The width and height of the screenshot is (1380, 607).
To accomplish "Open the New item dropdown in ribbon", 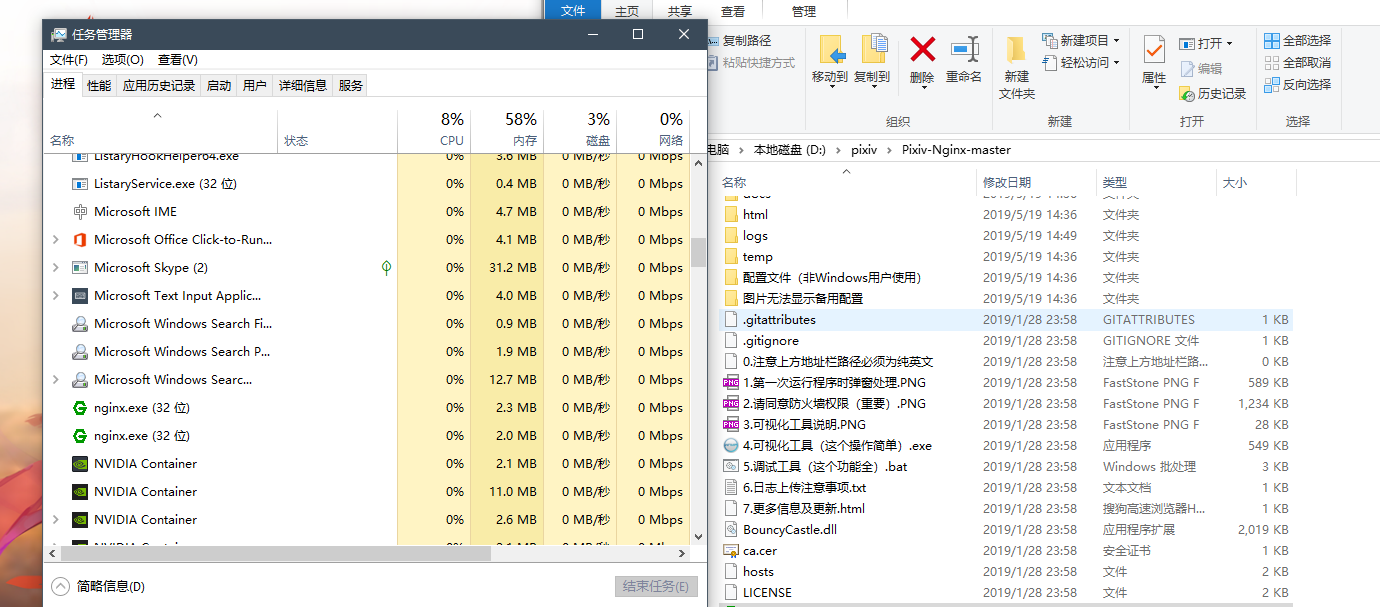I will click(x=1081, y=41).
